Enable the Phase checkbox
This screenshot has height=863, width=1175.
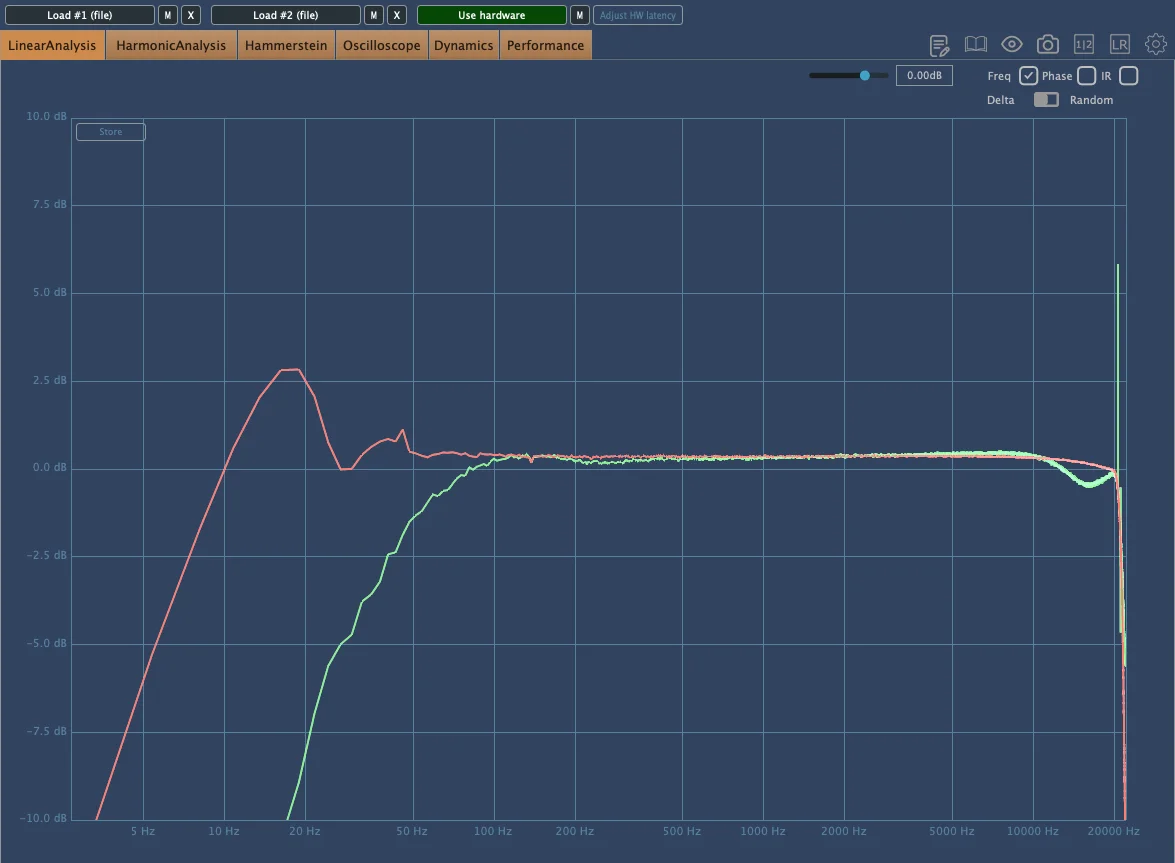[x=1086, y=76]
